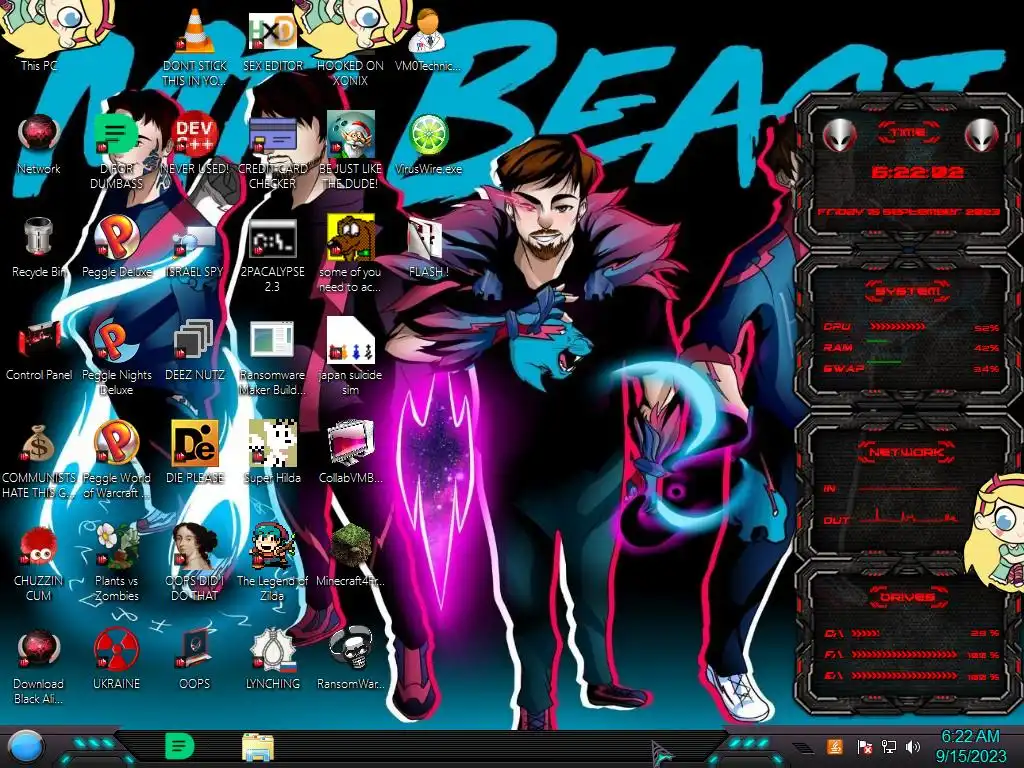The image size is (1024, 768).
Task: Launch The Legend of Zilda
Action: tap(272, 546)
